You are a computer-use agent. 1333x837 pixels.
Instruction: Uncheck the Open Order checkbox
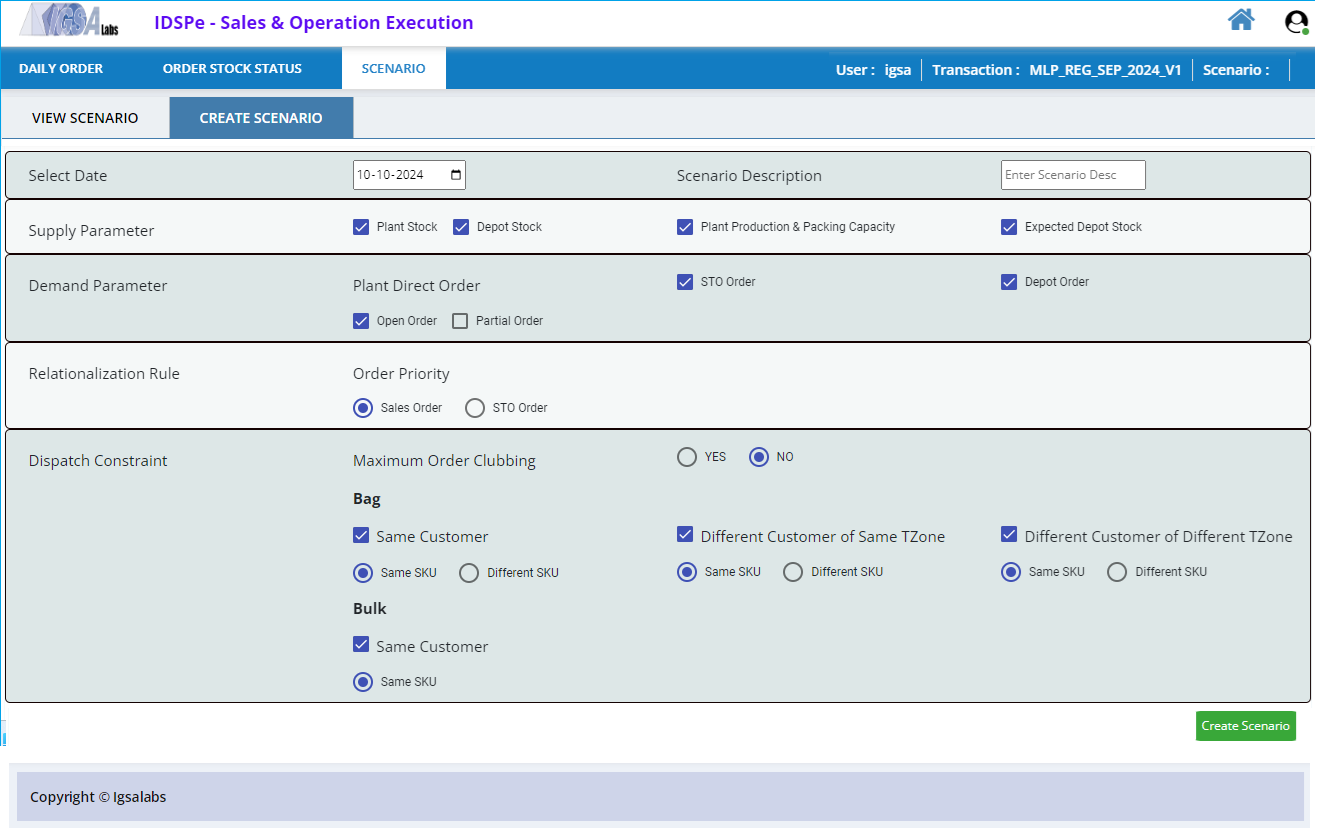[361, 321]
